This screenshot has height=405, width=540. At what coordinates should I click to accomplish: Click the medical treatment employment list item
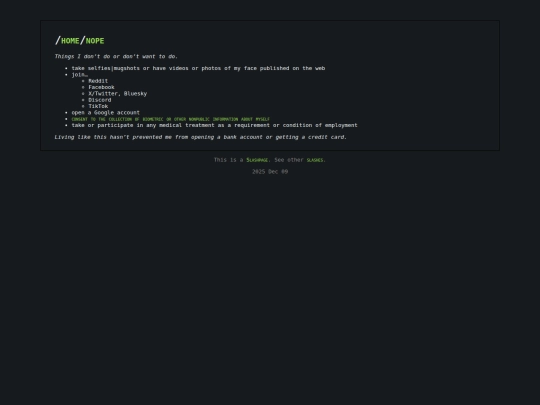pyautogui.click(x=215, y=125)
